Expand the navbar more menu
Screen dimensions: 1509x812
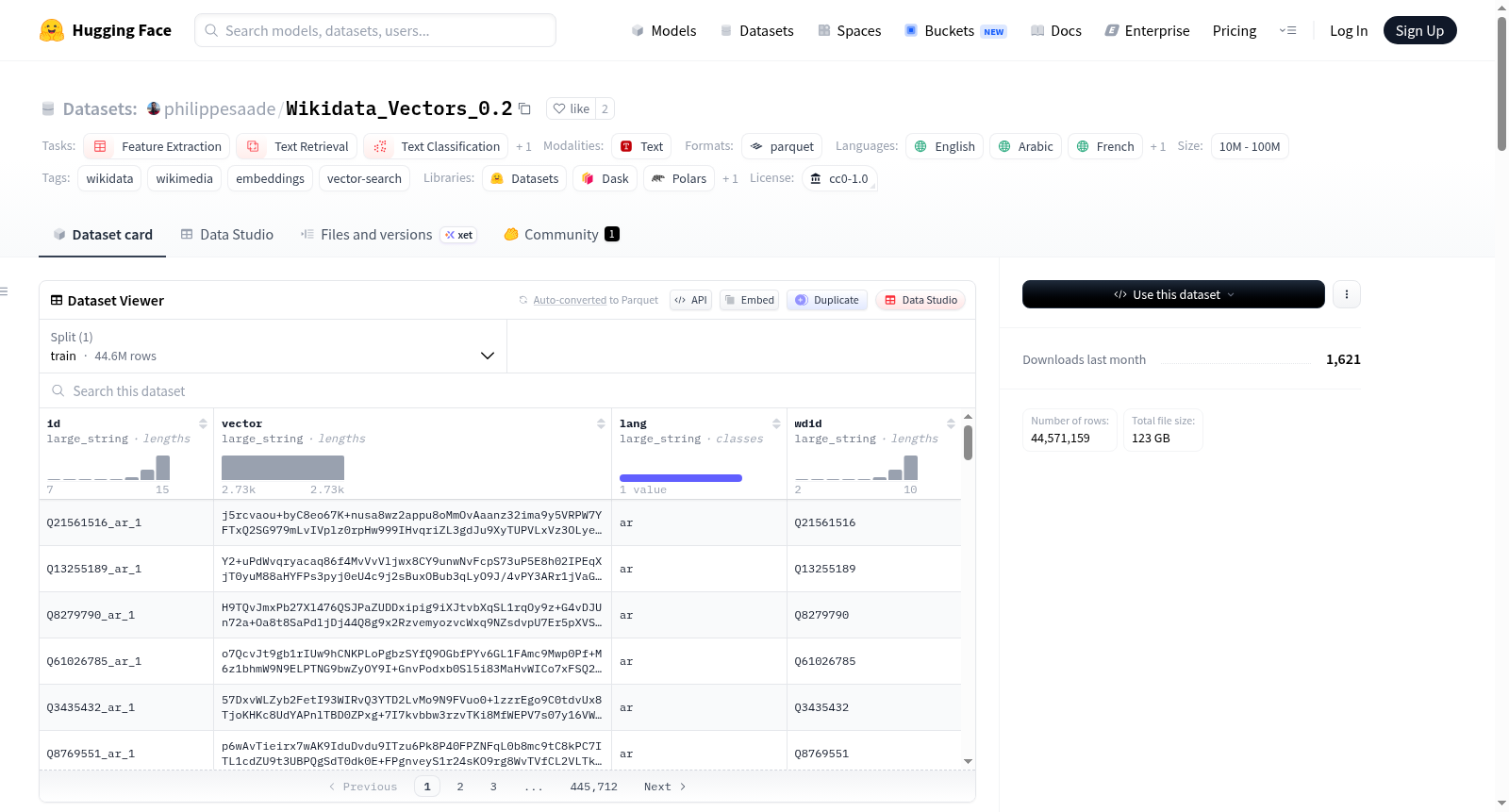tap(1287, 30)
